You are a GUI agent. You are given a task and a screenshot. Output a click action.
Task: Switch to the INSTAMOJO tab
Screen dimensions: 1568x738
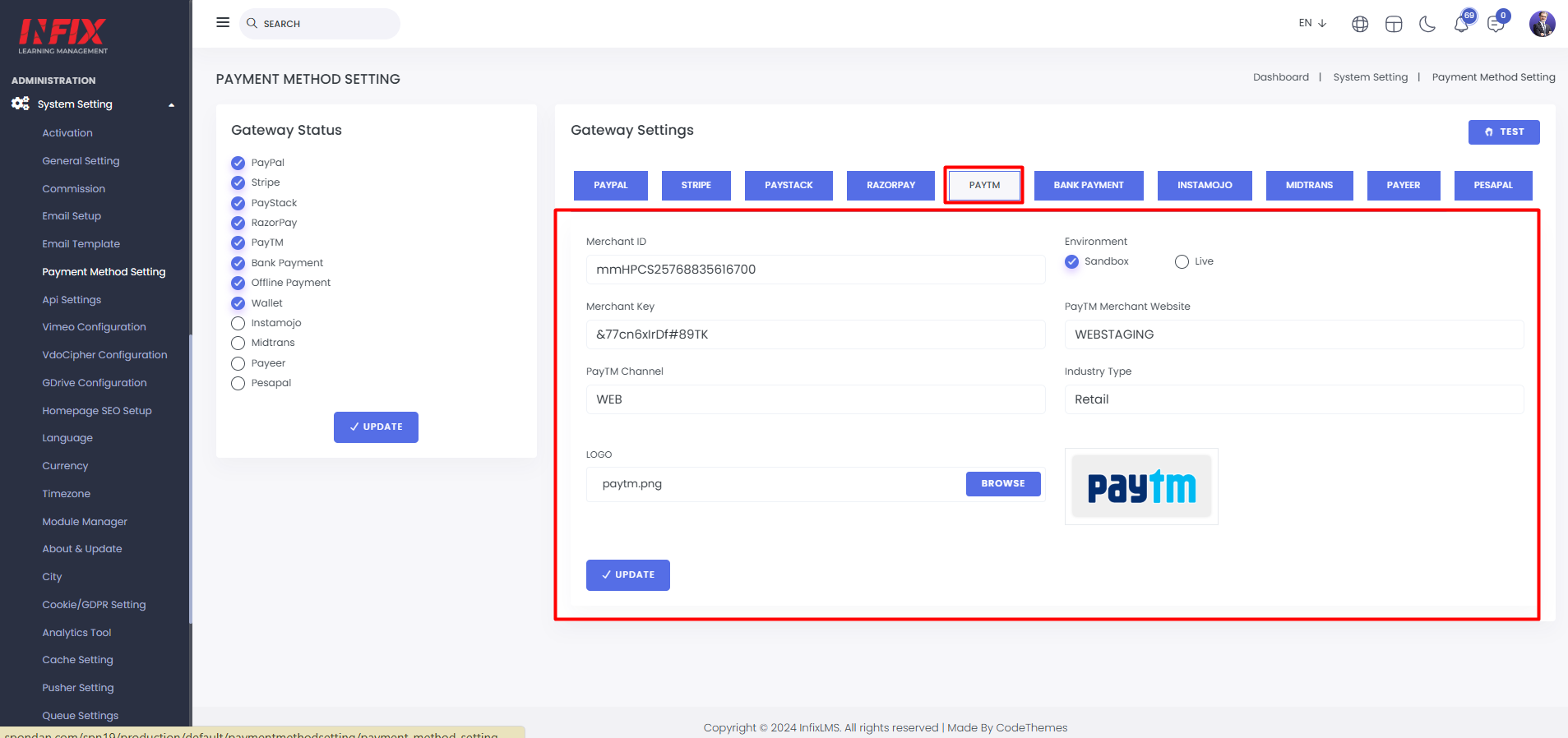pyautogui.click(x=1205, y=186)
